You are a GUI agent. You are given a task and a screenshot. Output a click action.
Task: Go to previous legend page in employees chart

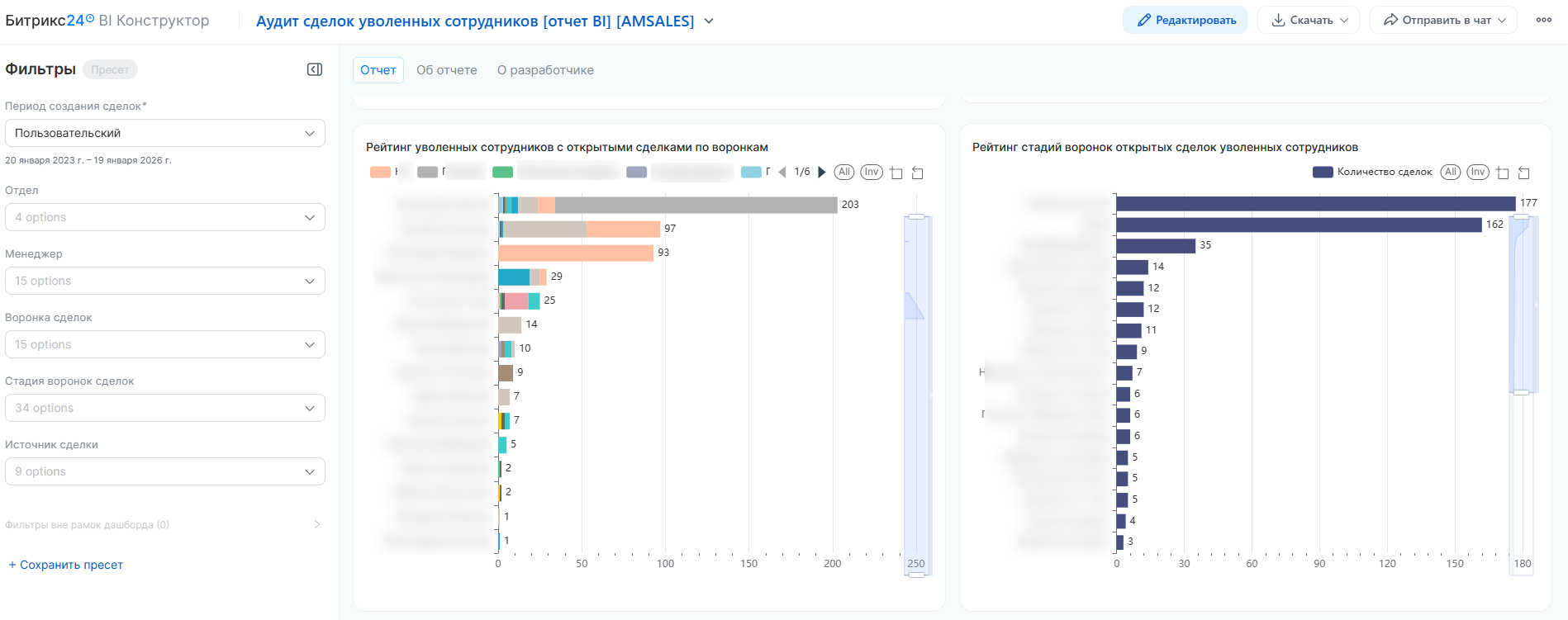click(782, 172)
